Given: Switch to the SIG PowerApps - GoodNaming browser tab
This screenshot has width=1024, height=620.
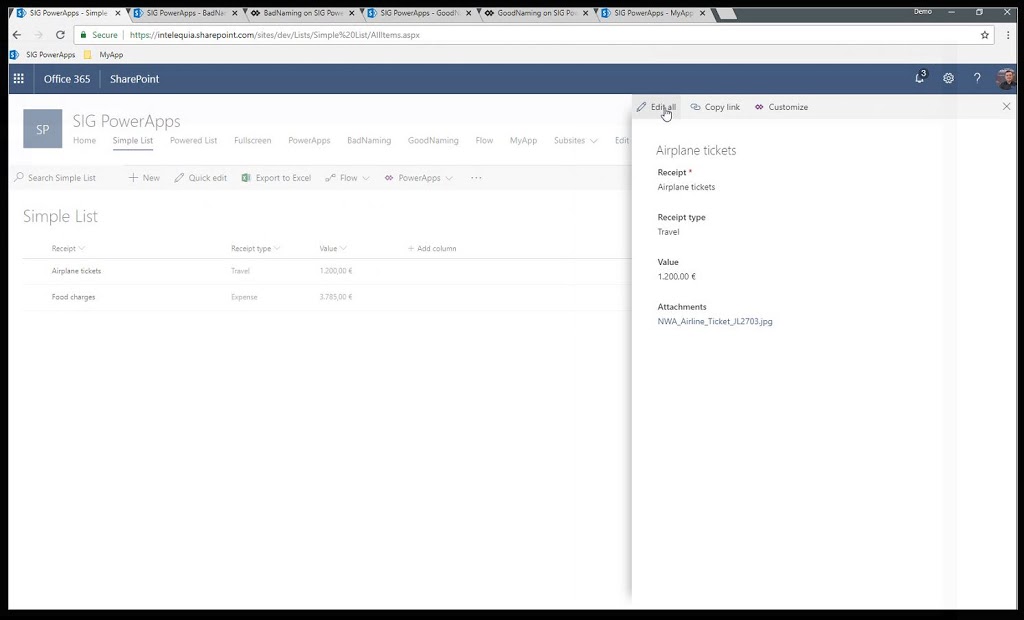Looking at the screenshot, I should (x=419, y=13).
